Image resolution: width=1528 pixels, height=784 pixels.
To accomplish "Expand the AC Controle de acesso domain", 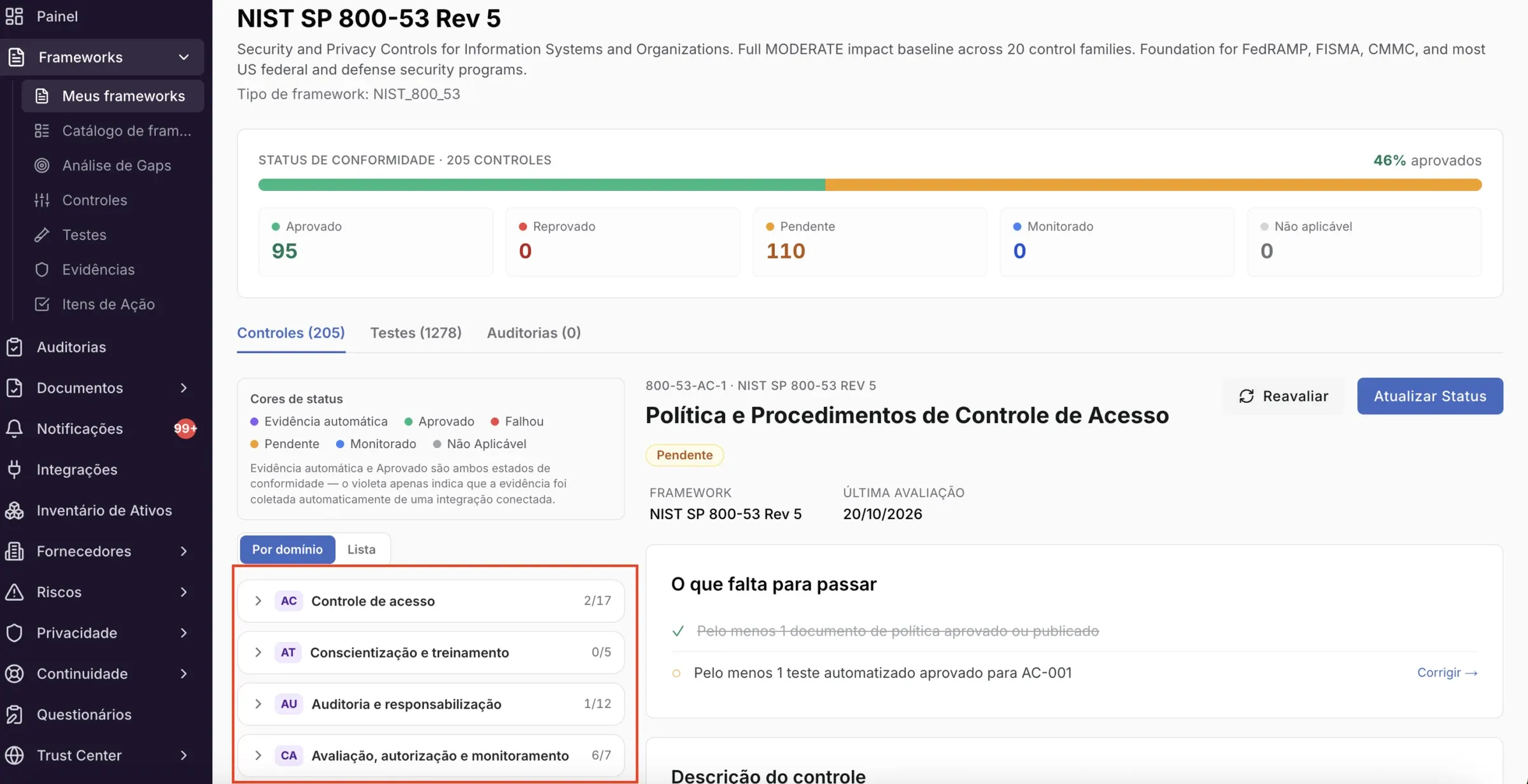I will 431,601.
